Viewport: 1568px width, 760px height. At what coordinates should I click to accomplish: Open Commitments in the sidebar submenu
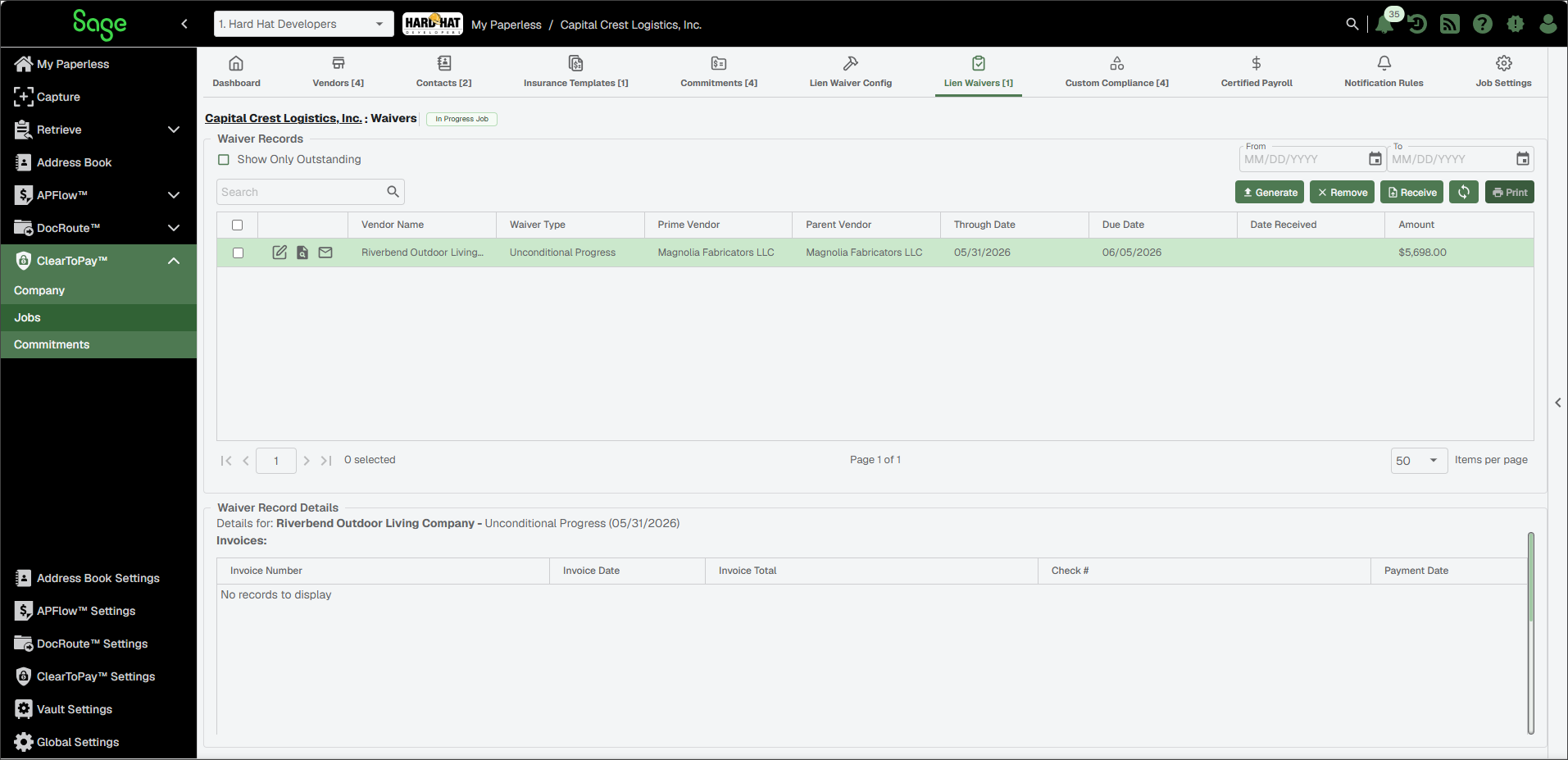[98, 344]
